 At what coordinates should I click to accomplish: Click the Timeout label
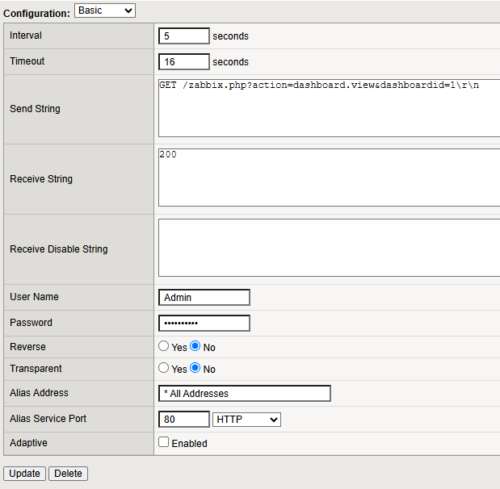pos(27,61)
